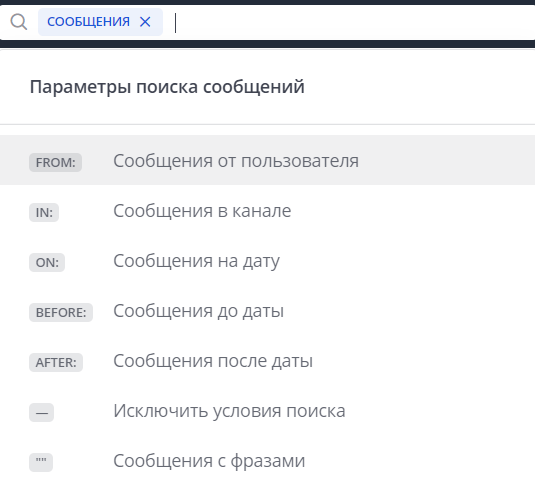
Task: Click the IN: modifier badge
Action: (x=44, y=213)
